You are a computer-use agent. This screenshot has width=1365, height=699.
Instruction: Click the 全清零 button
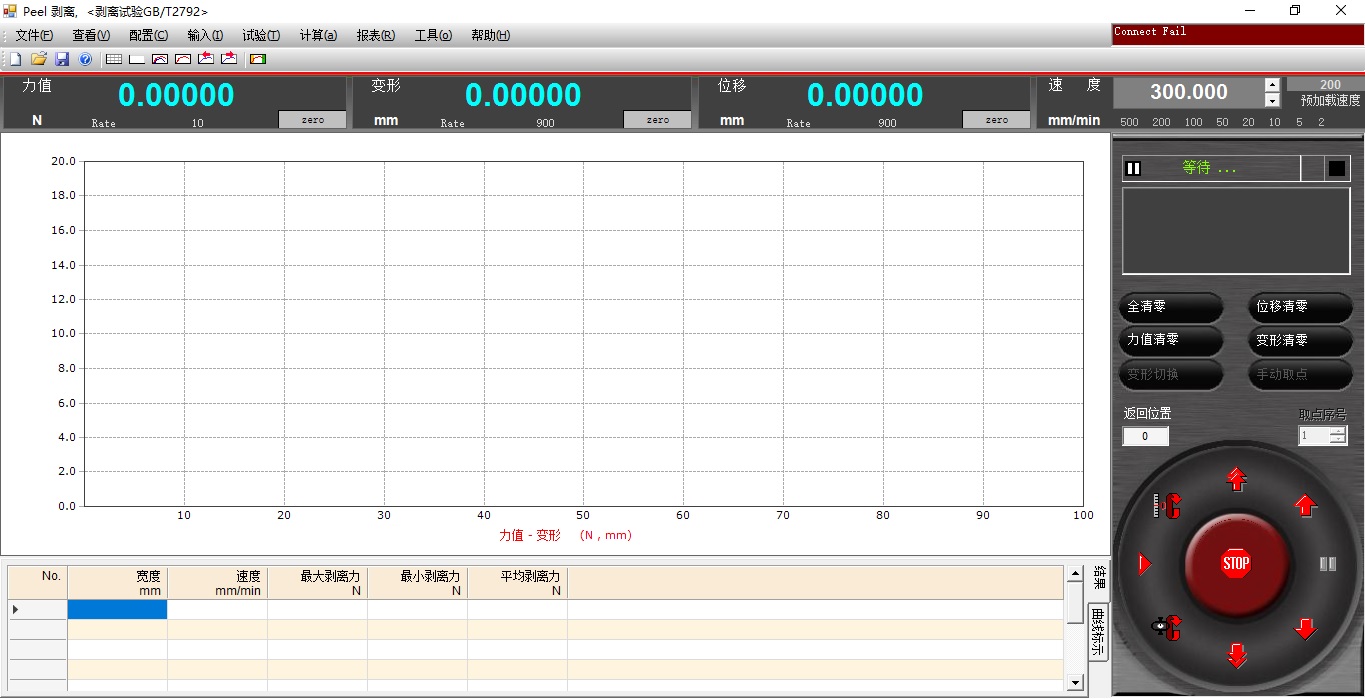tap(1170, 307)
